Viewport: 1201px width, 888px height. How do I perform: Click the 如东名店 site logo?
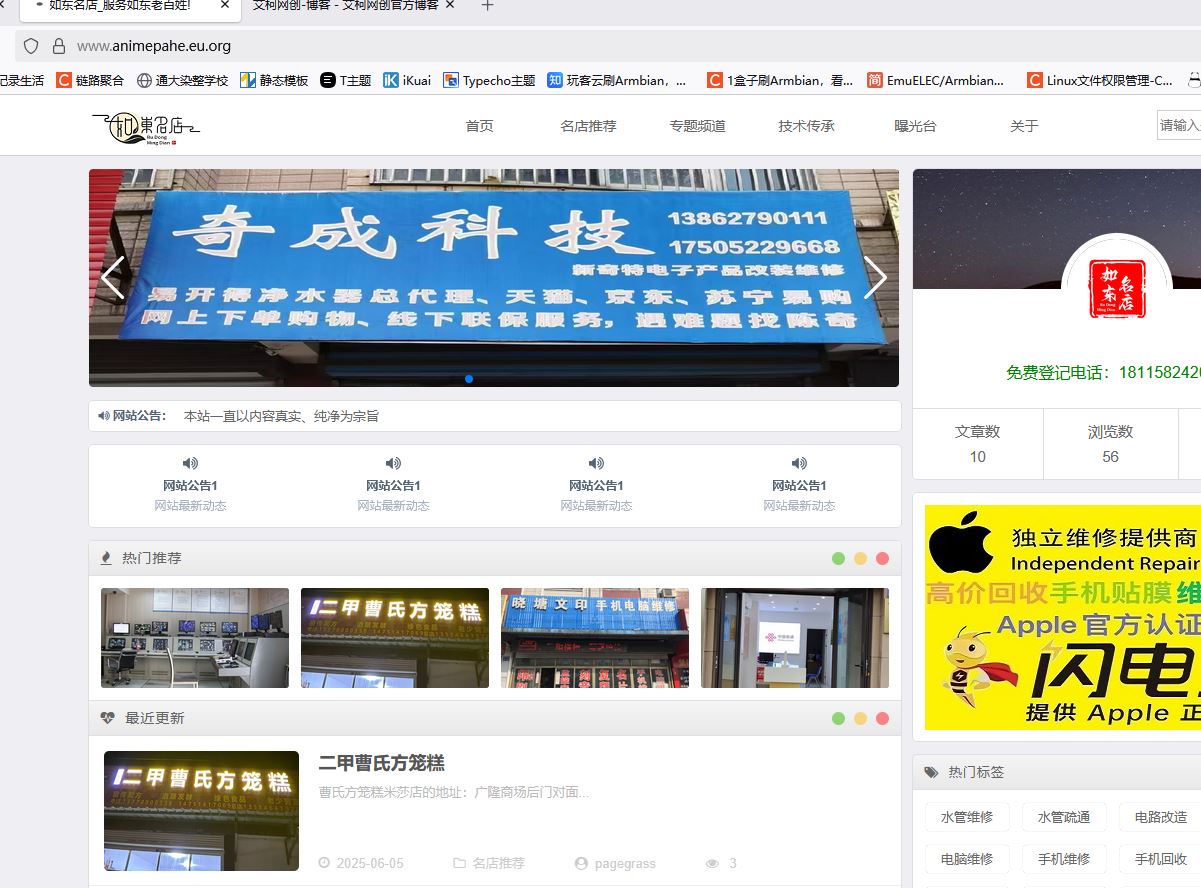[146, 127]
